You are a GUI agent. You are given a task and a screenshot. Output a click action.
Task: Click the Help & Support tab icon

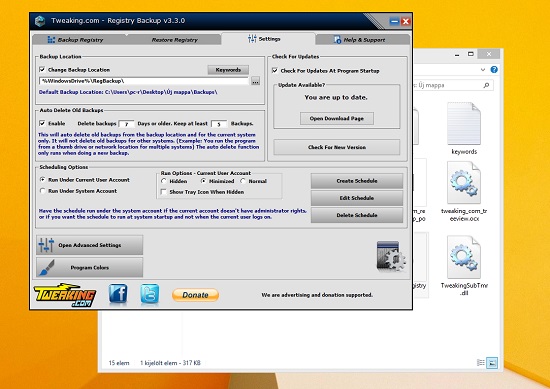(337, 40)
